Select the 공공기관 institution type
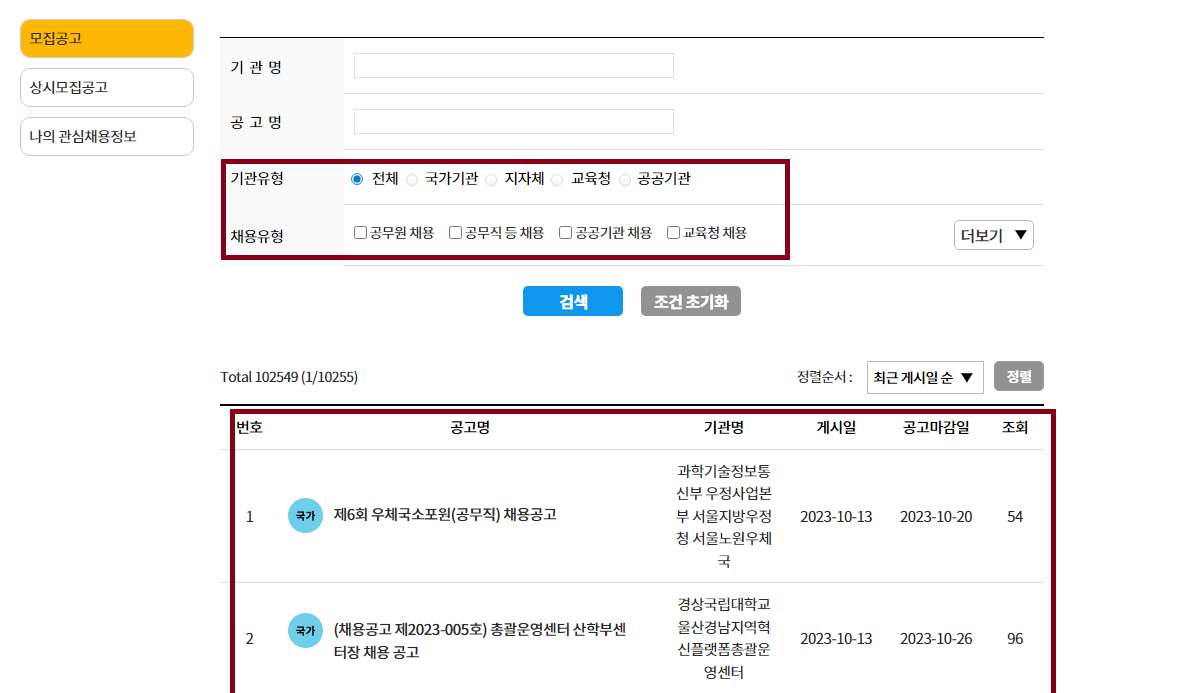This screenshot has width=1180, height=693. [x=625, y=179]
